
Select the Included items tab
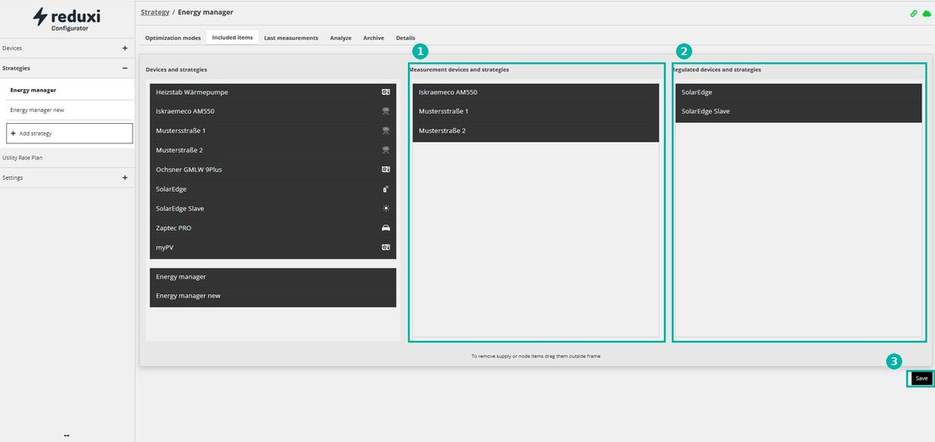(x=233, y=38)
